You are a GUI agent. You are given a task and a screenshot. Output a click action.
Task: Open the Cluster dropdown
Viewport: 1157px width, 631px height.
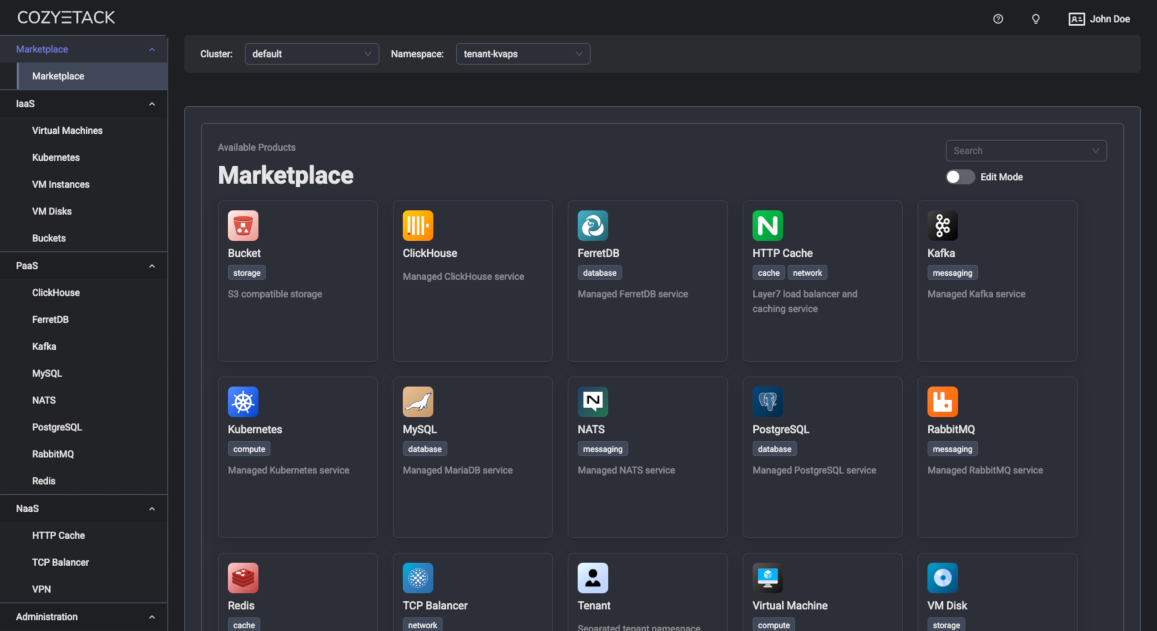tap(311, 54)
